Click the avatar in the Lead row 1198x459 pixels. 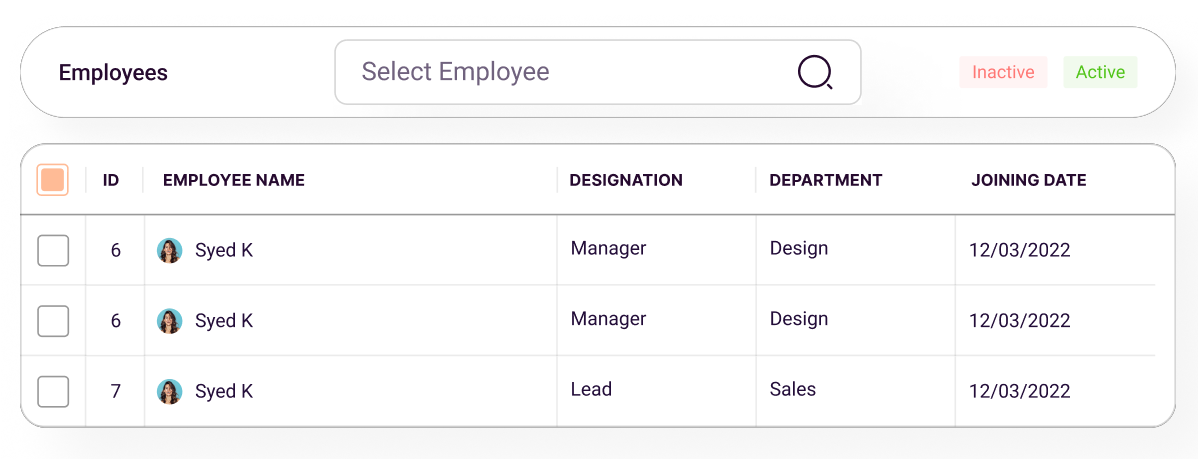(x=170, y=391)
